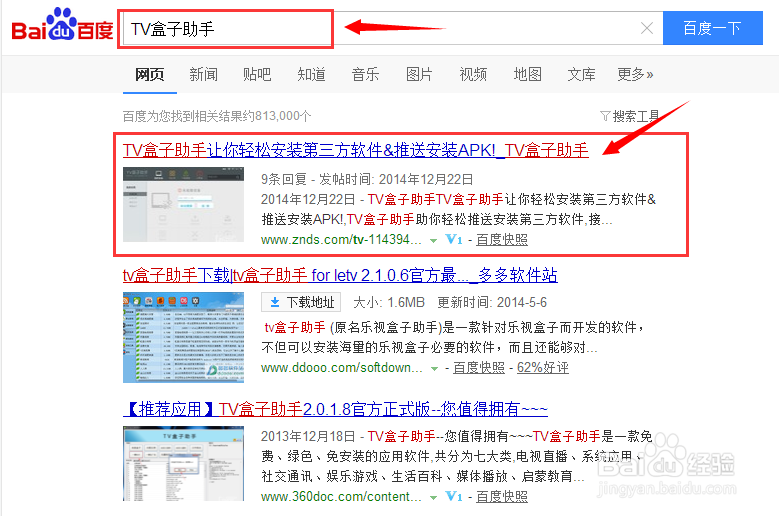
Task: Click thumbnail of 360doc.com result
Action: pos(183,463)
